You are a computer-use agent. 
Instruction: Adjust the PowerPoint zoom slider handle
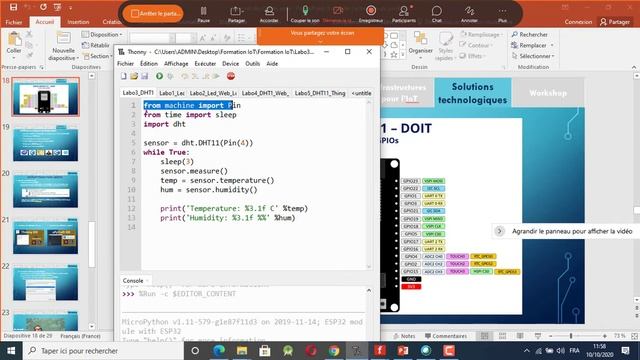click(x=571, y=336)
